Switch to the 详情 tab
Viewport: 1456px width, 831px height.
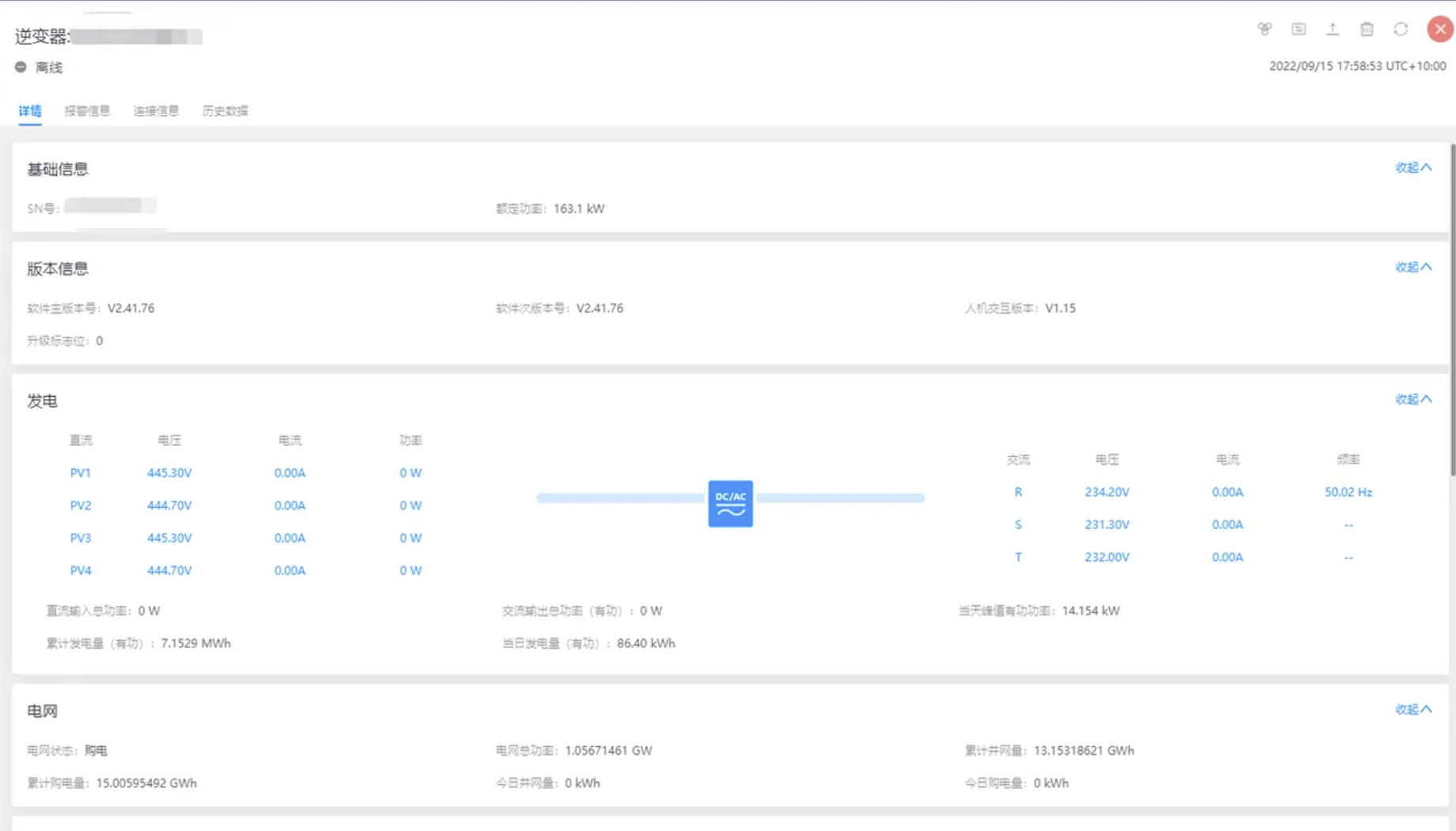point(30,111)
